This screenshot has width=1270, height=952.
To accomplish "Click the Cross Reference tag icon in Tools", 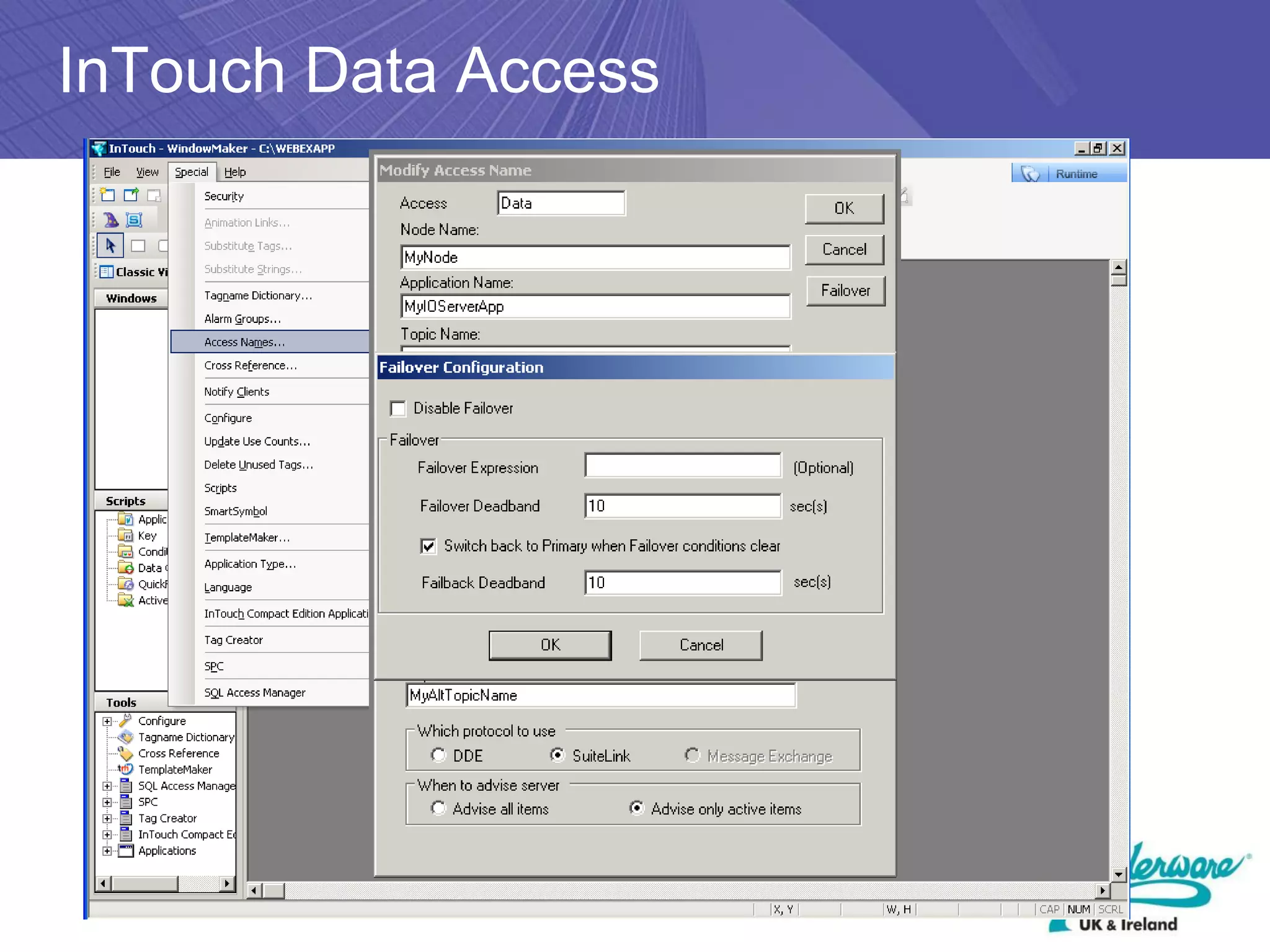I will [125, 752].
